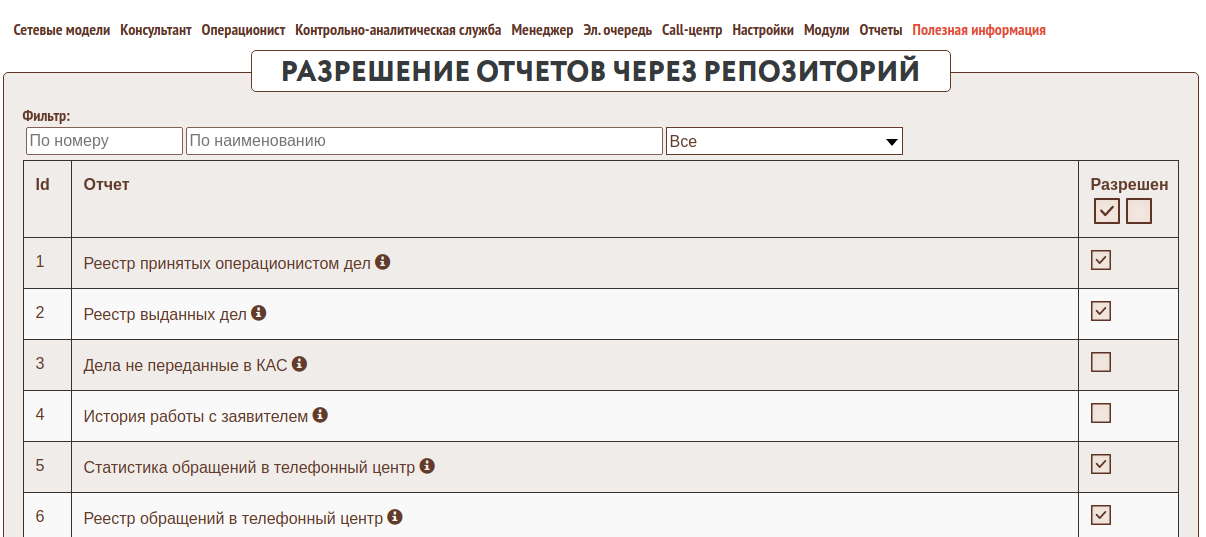Viewport: 1206px width, 537px height.
Task: Open info icon for История работы с заявителем
Action: pos(320,415)
